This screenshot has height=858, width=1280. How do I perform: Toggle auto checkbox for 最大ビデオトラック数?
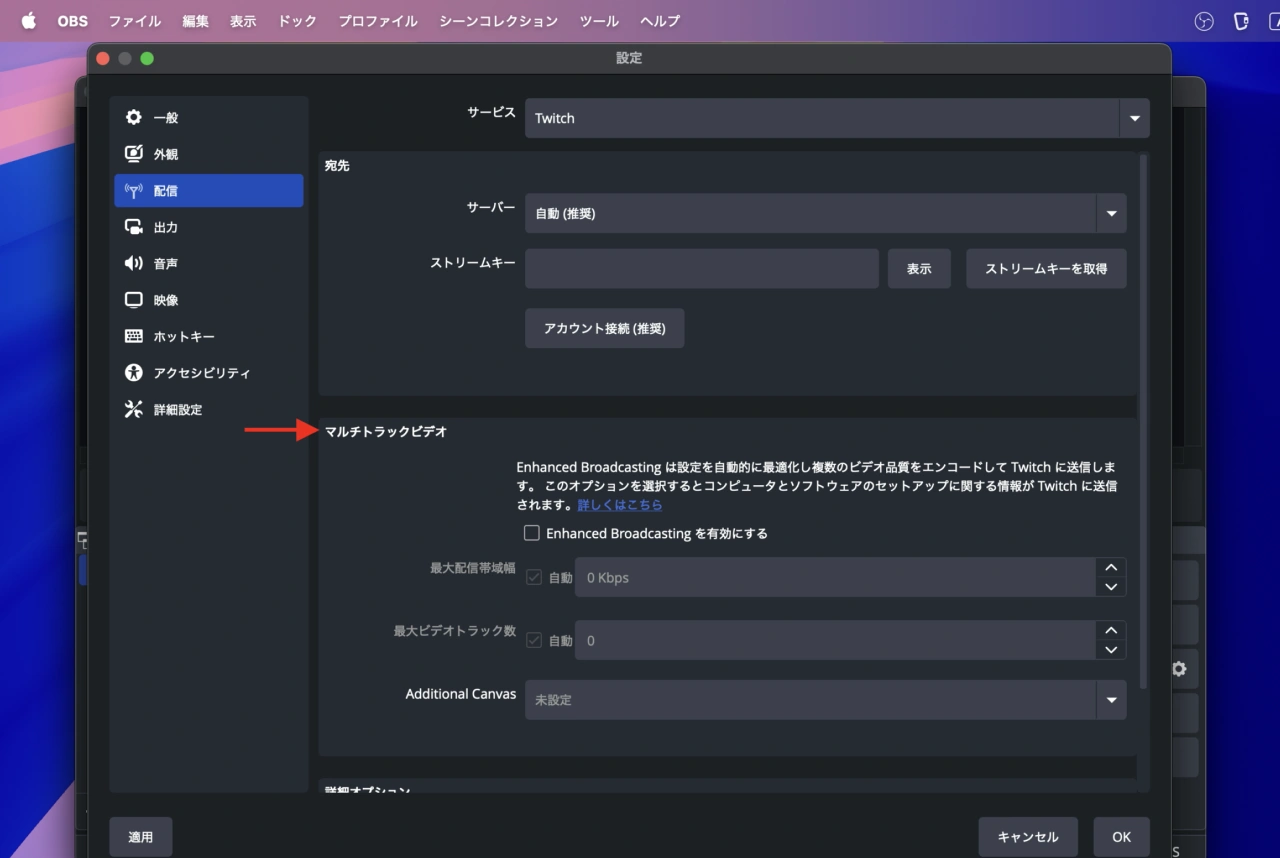(x=534, y=641)
